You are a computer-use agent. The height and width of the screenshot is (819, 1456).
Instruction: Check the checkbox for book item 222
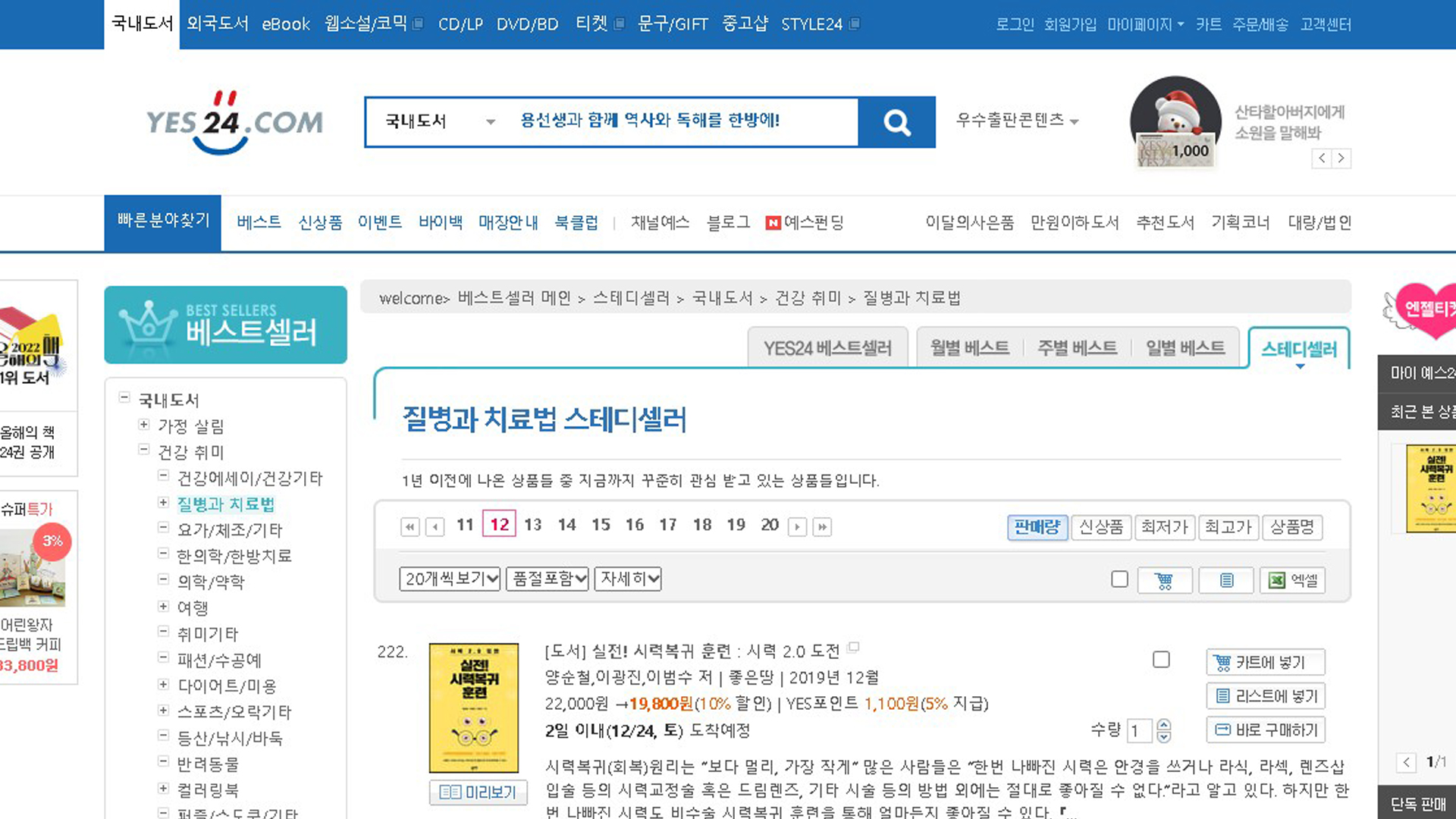1161,660
